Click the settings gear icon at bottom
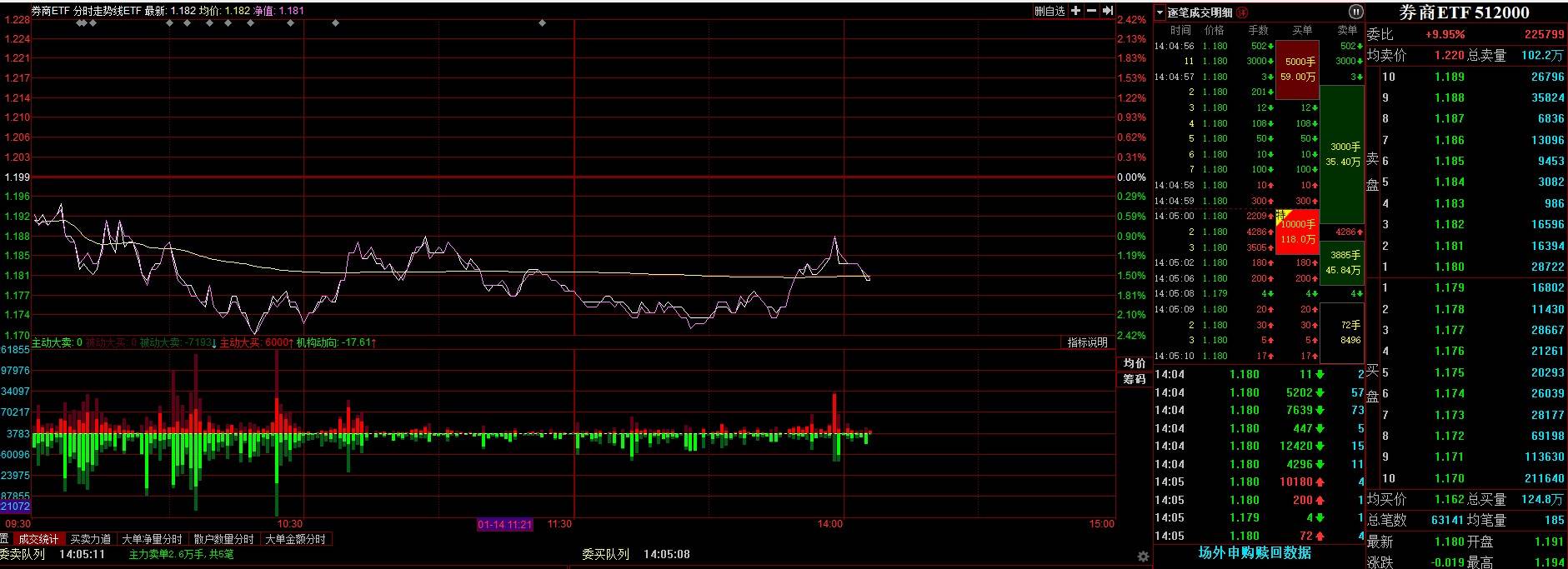 pos(1144,556)
